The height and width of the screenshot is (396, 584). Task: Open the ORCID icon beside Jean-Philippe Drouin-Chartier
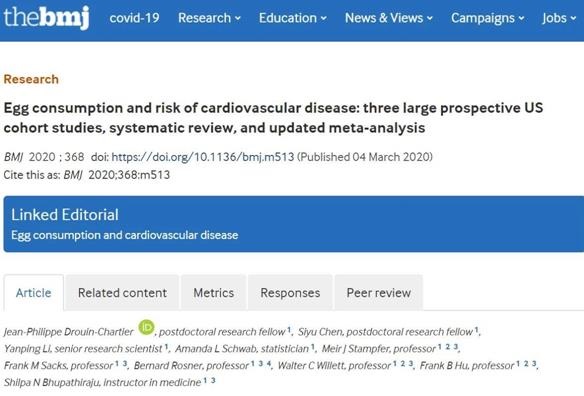(146, 327)
